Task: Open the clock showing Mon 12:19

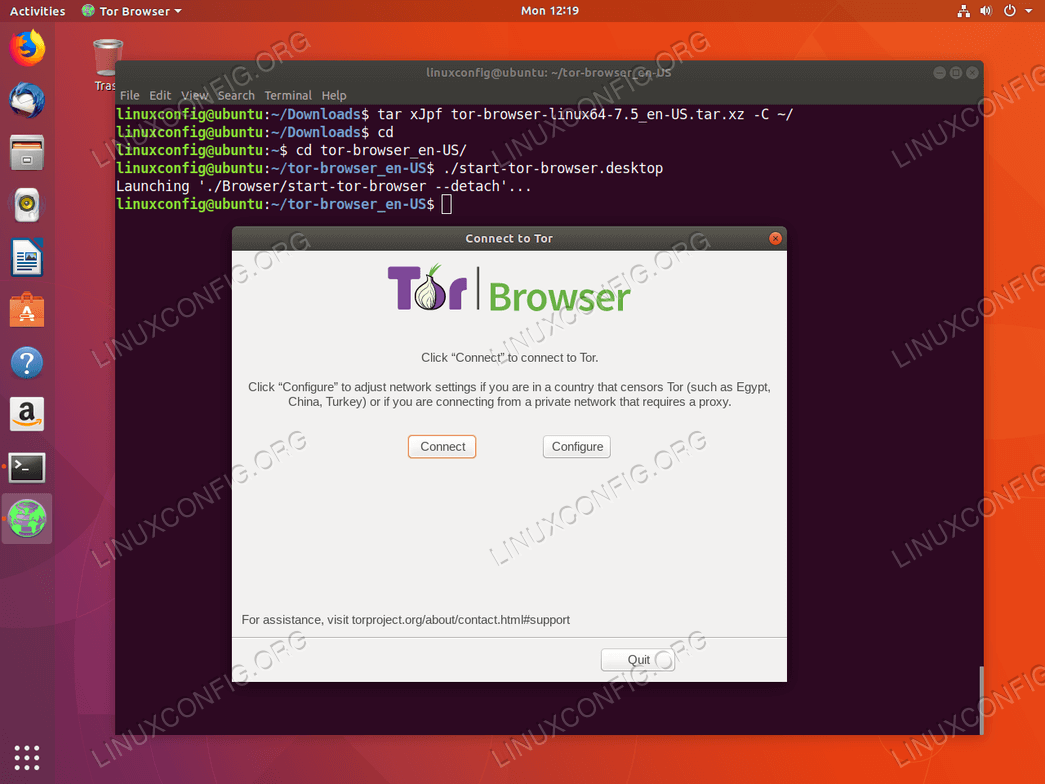Action: click(550, 11)
